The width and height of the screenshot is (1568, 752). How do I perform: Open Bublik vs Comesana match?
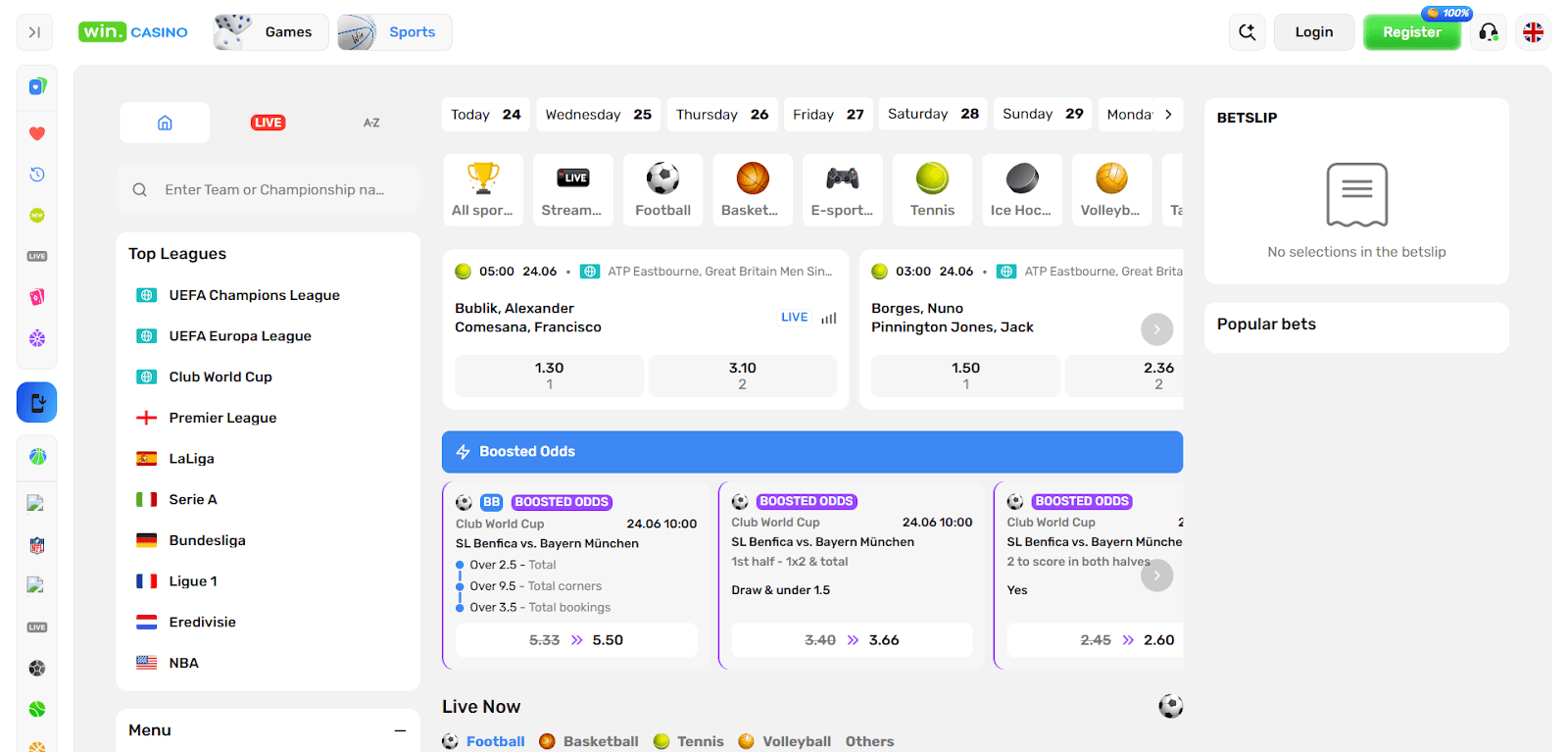coord(528,318)
